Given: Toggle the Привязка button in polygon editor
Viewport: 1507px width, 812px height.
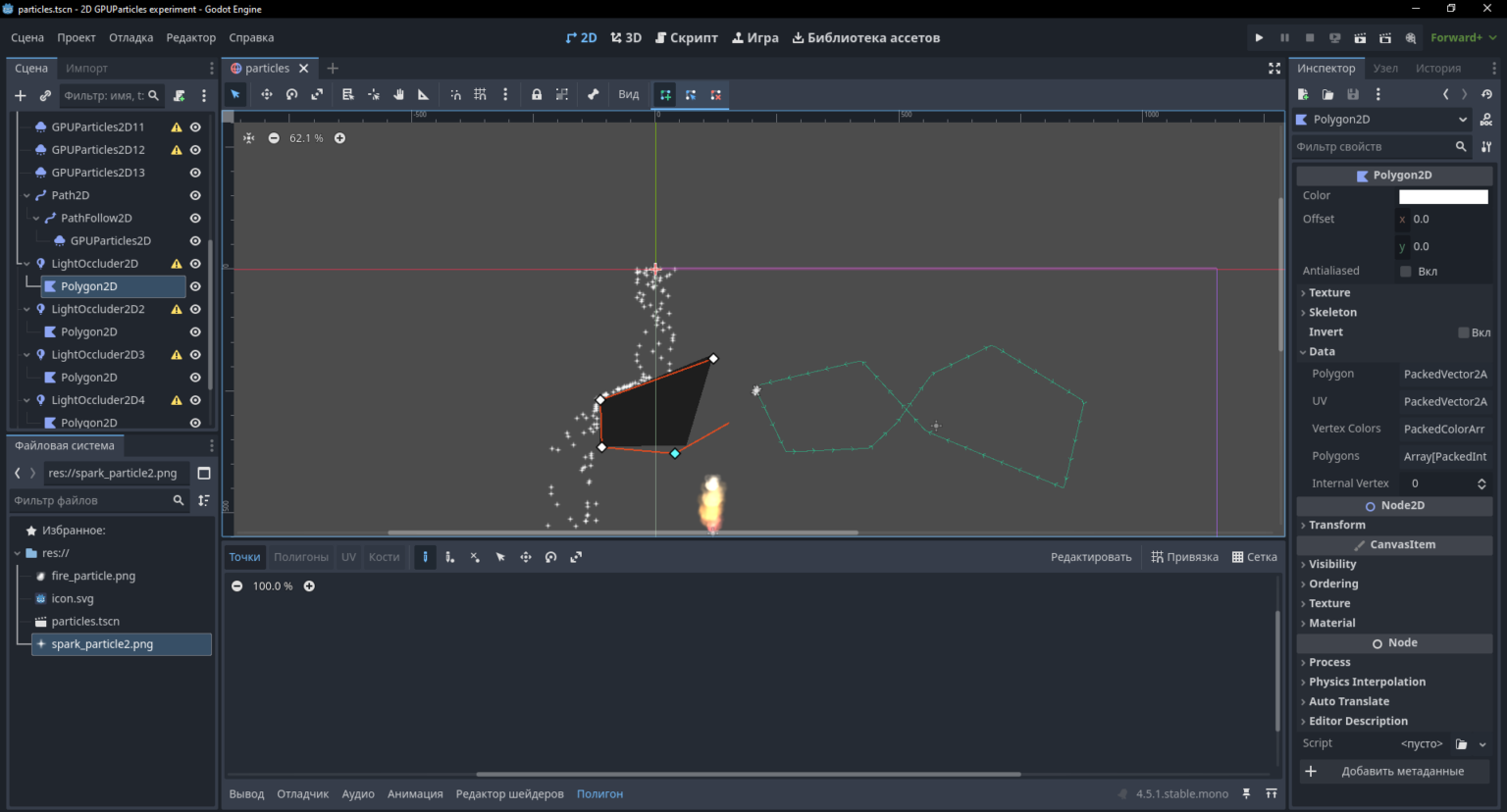Looking at the screenshot, I should coord(1185,557).
